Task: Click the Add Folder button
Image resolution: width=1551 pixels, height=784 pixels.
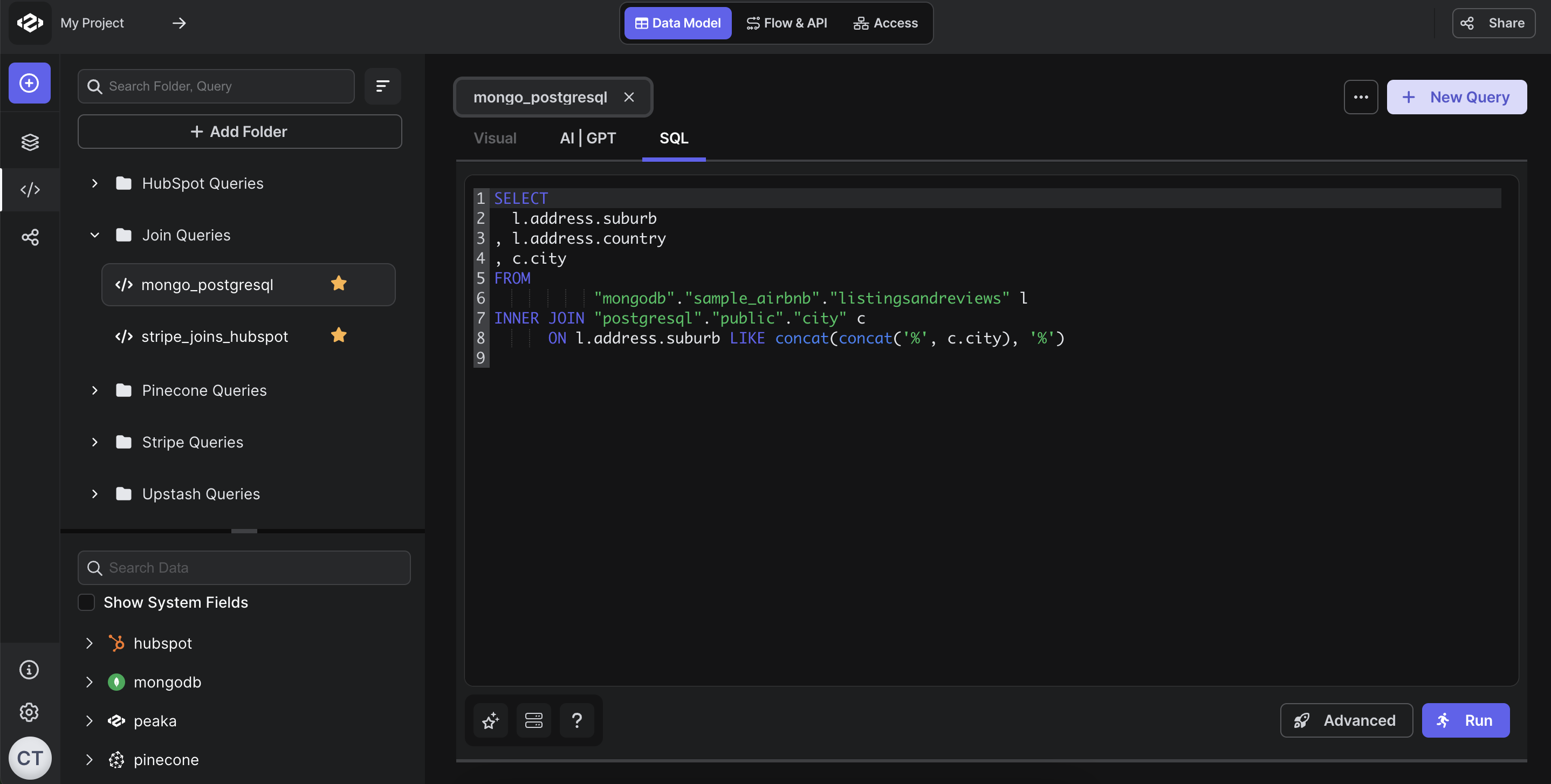Action: [x=239, y=131]
